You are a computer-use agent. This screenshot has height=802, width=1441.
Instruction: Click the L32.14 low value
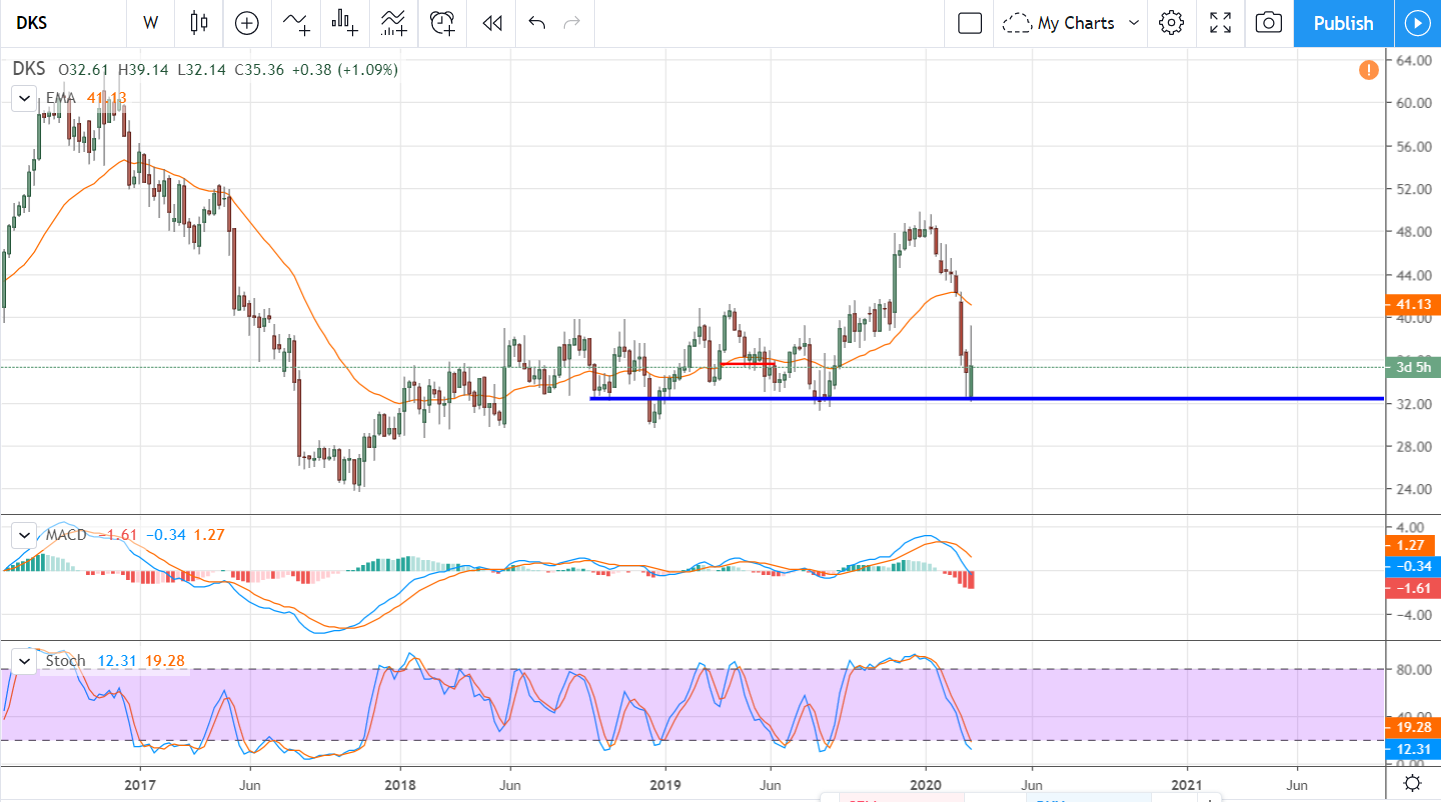pos(202,70)
